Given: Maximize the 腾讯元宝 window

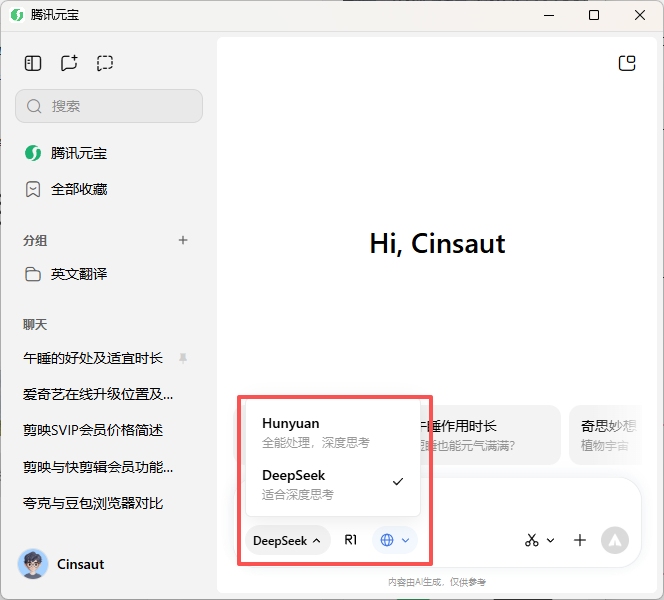Looking at the screenshot, I should coord(594,15).
